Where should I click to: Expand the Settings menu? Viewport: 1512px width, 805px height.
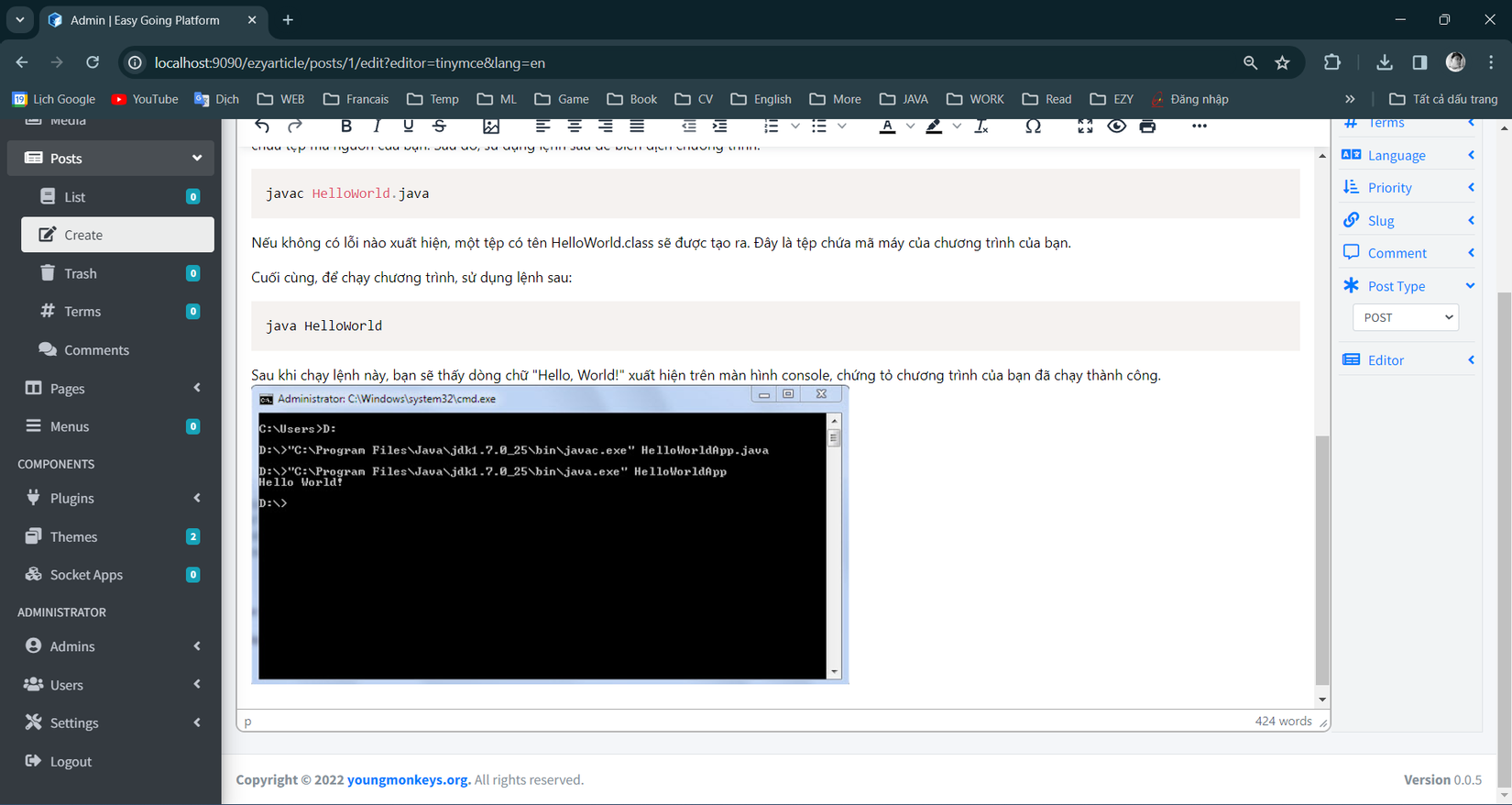pyautogui.click(x=111, y=722)
